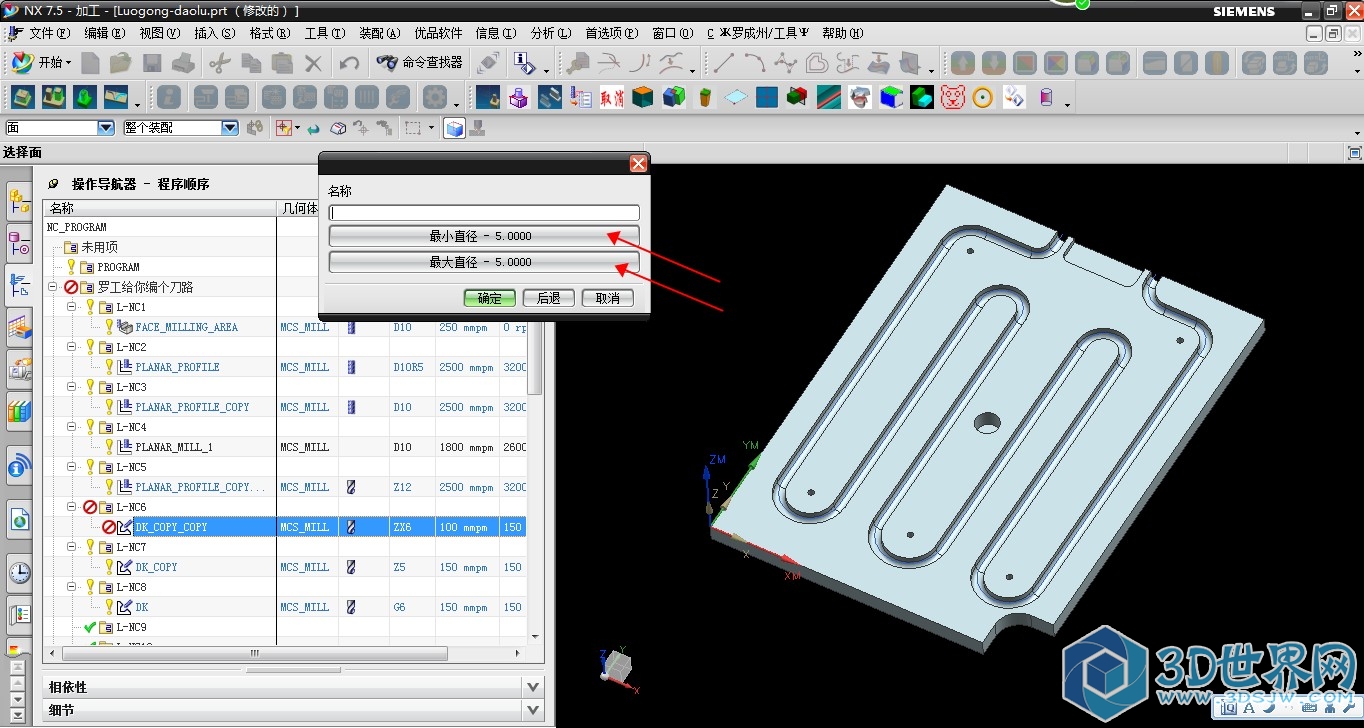This screenshot has height=728, width=1364.
Task: Click the 命令查找器 binoculars icon
Action: click(387, 62)
